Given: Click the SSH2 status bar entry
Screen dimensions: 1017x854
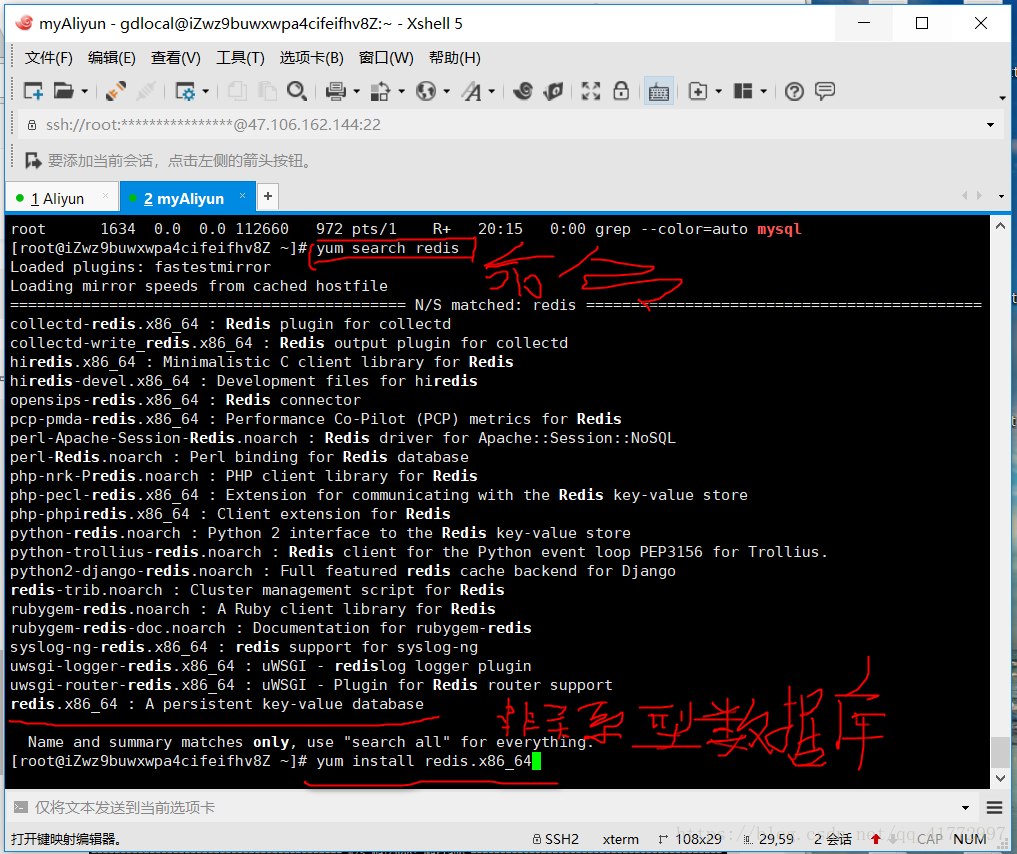Looking at the screenshot, I should 556,839.
